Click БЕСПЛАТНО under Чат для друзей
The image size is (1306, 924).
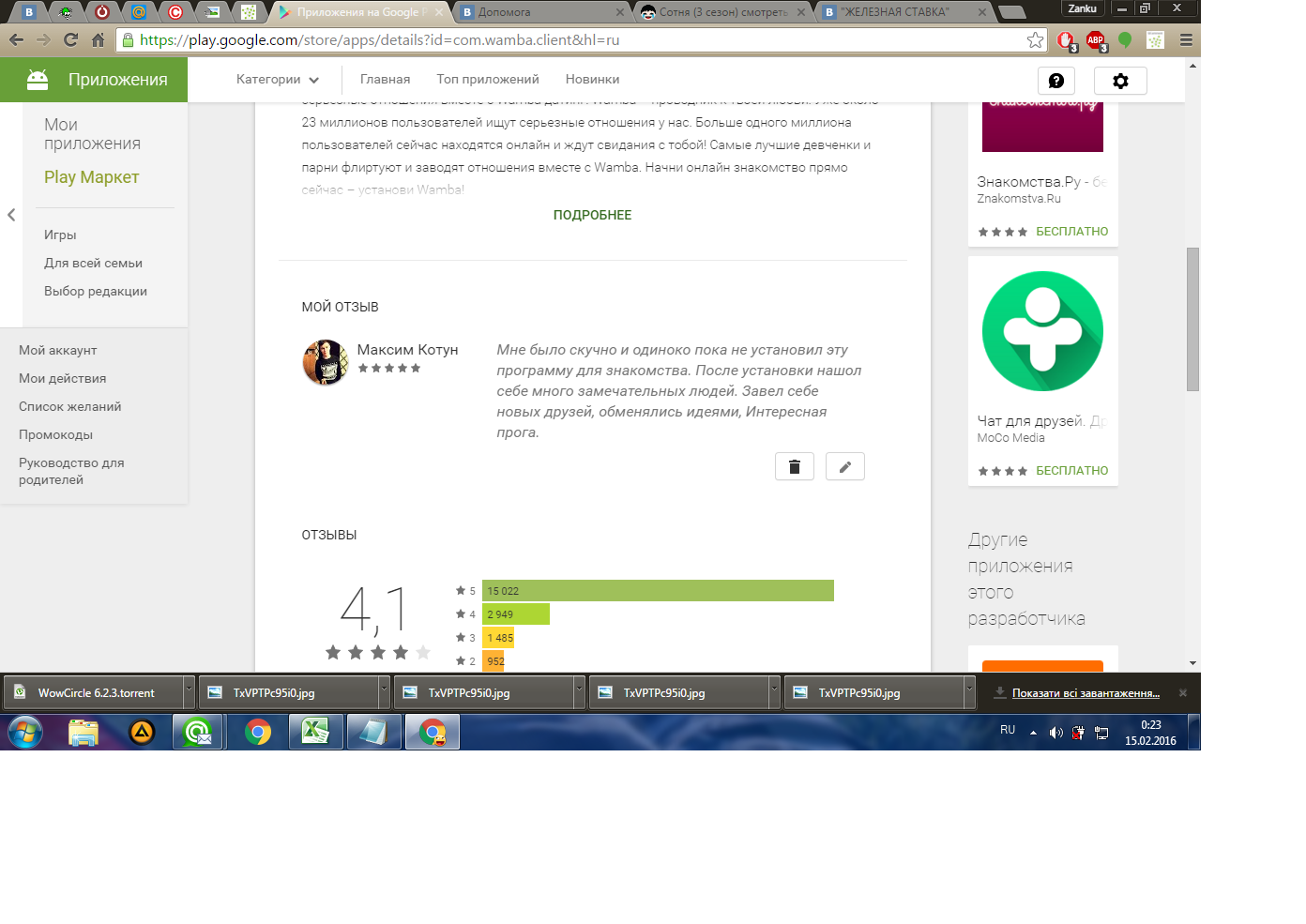coord(1071,471)
